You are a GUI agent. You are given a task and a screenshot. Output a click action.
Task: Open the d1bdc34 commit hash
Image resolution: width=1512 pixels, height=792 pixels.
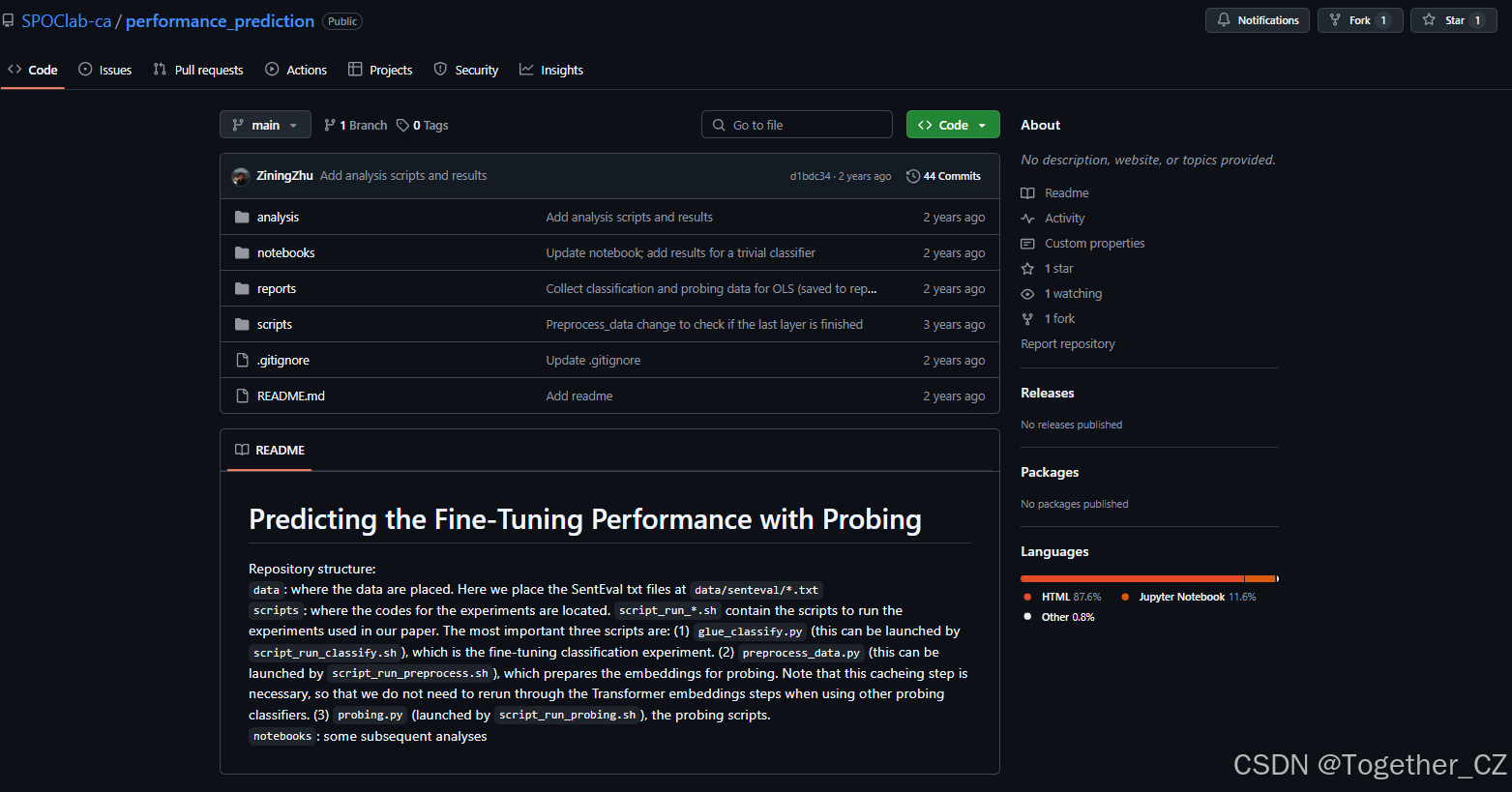click(x=810, y=176)
